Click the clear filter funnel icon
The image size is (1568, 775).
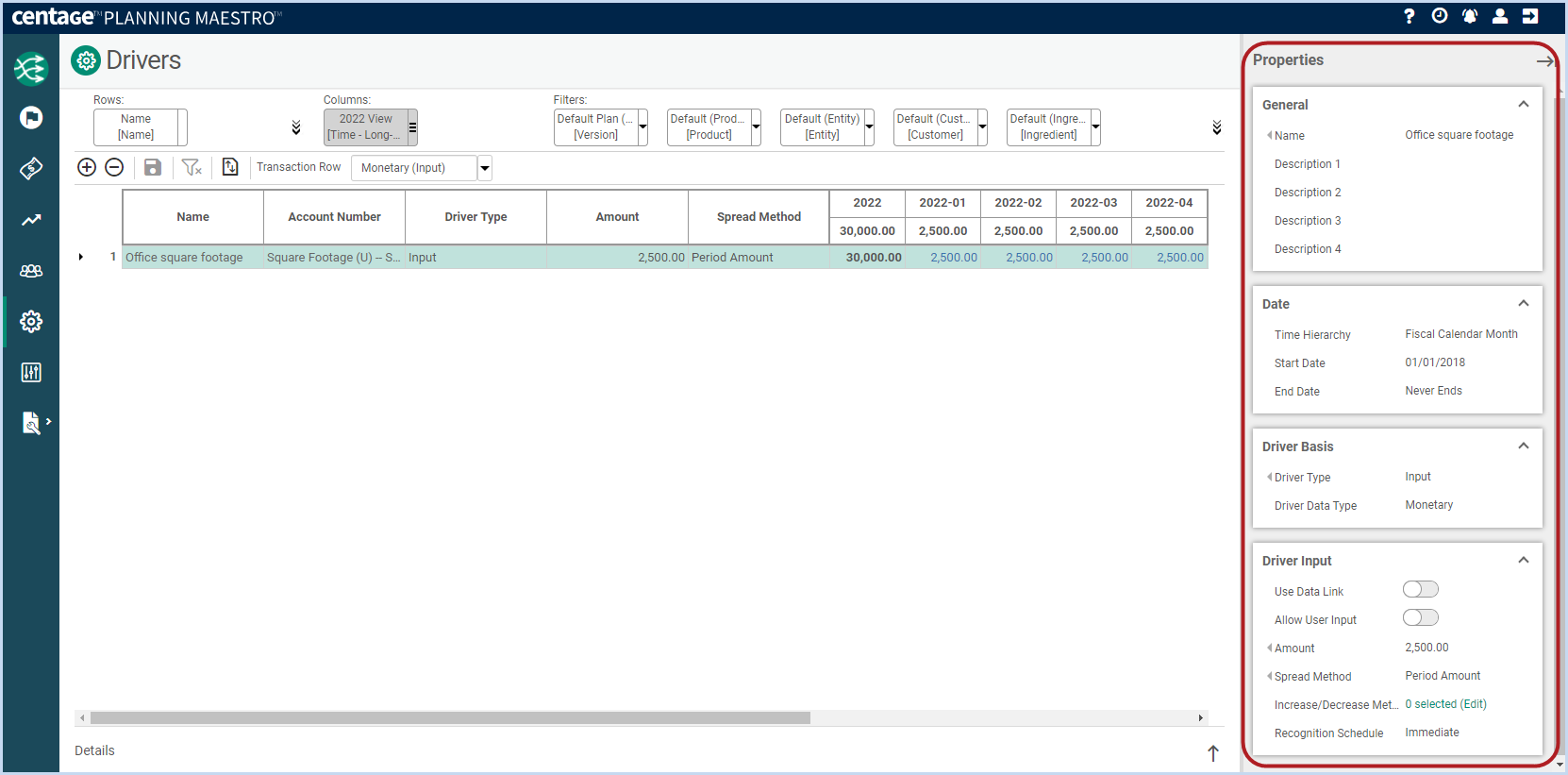point(192,167)
